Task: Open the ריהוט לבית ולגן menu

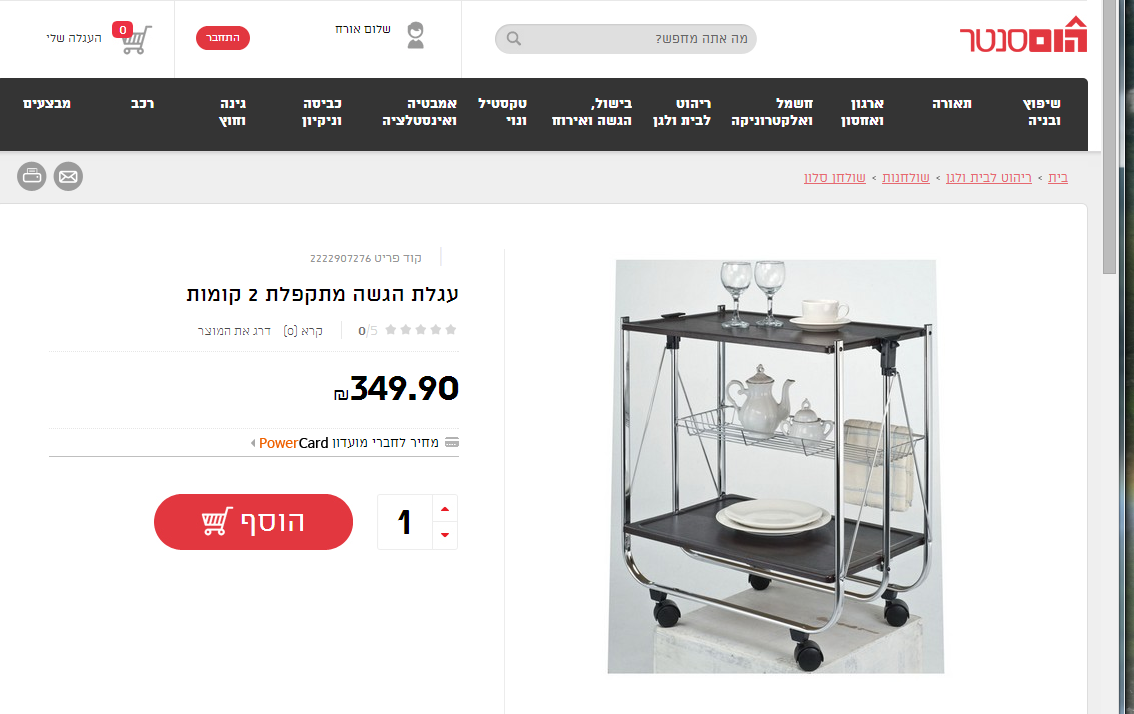Action: coord(681,112)
